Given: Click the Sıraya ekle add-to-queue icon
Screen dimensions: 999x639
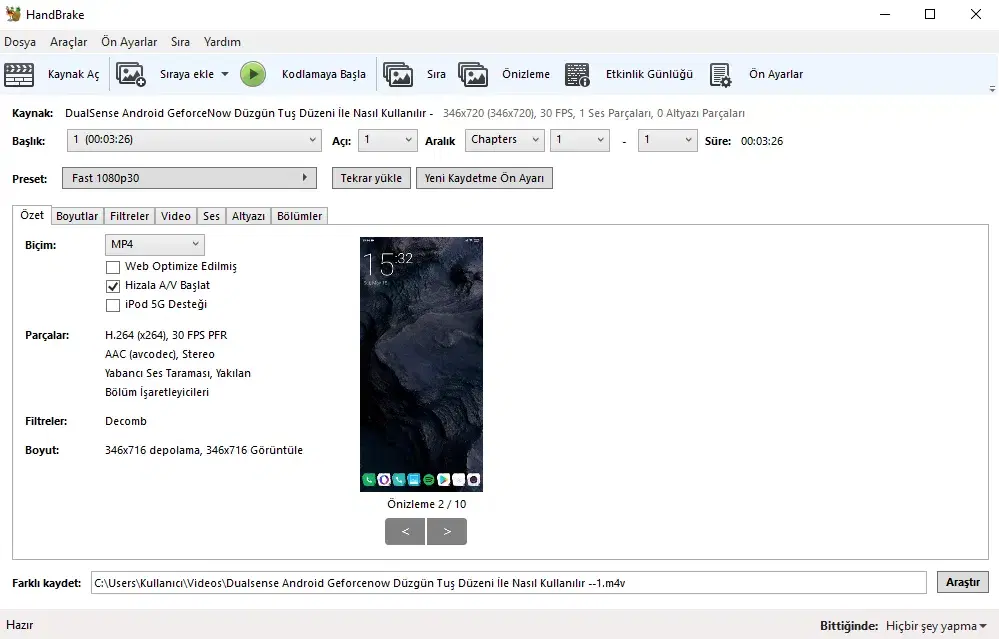Looking at the screenshot, I should [x=131, y=75].
